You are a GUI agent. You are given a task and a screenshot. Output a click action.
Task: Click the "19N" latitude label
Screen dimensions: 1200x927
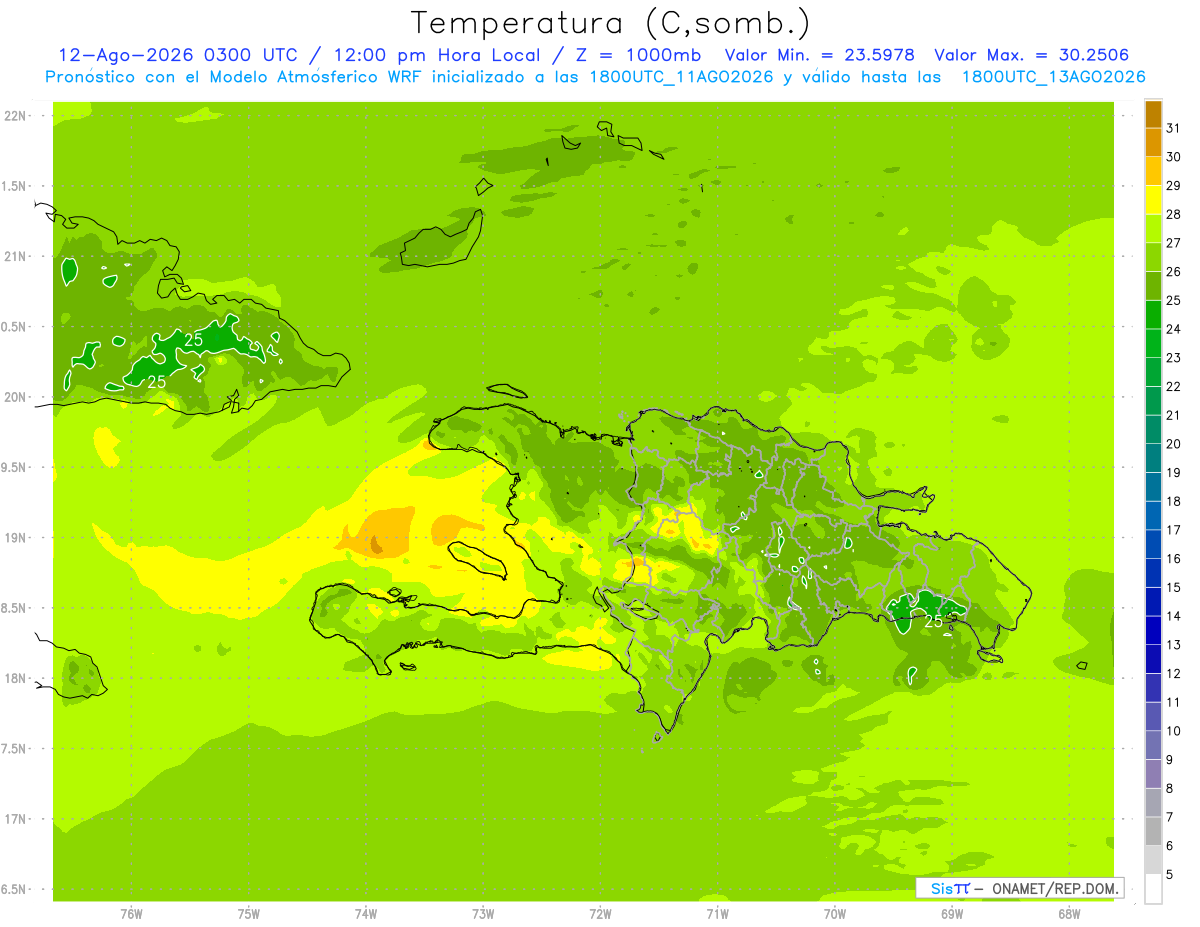[x=15, y=538]
